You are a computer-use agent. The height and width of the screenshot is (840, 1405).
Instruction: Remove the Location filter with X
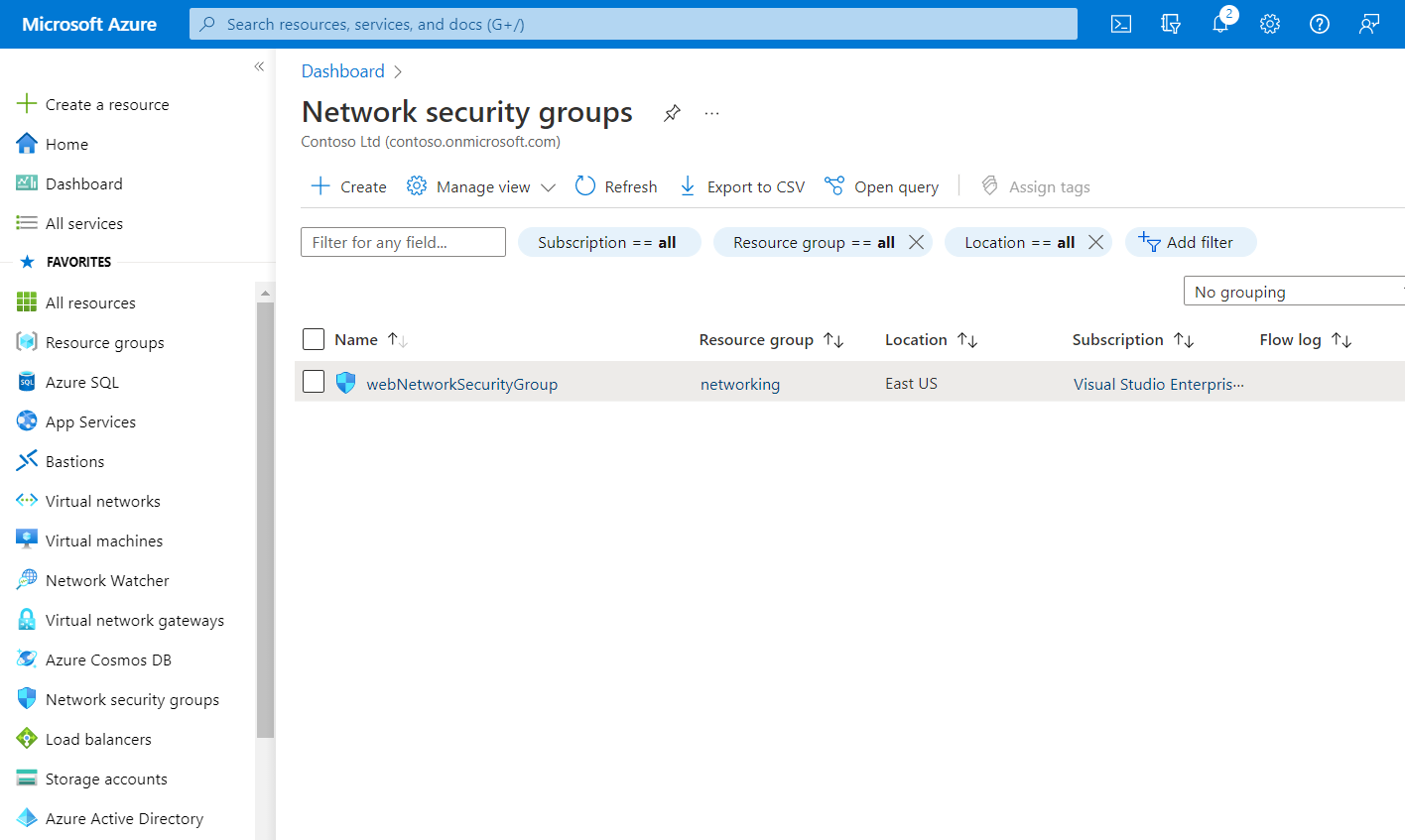(x=1095, y=242)
